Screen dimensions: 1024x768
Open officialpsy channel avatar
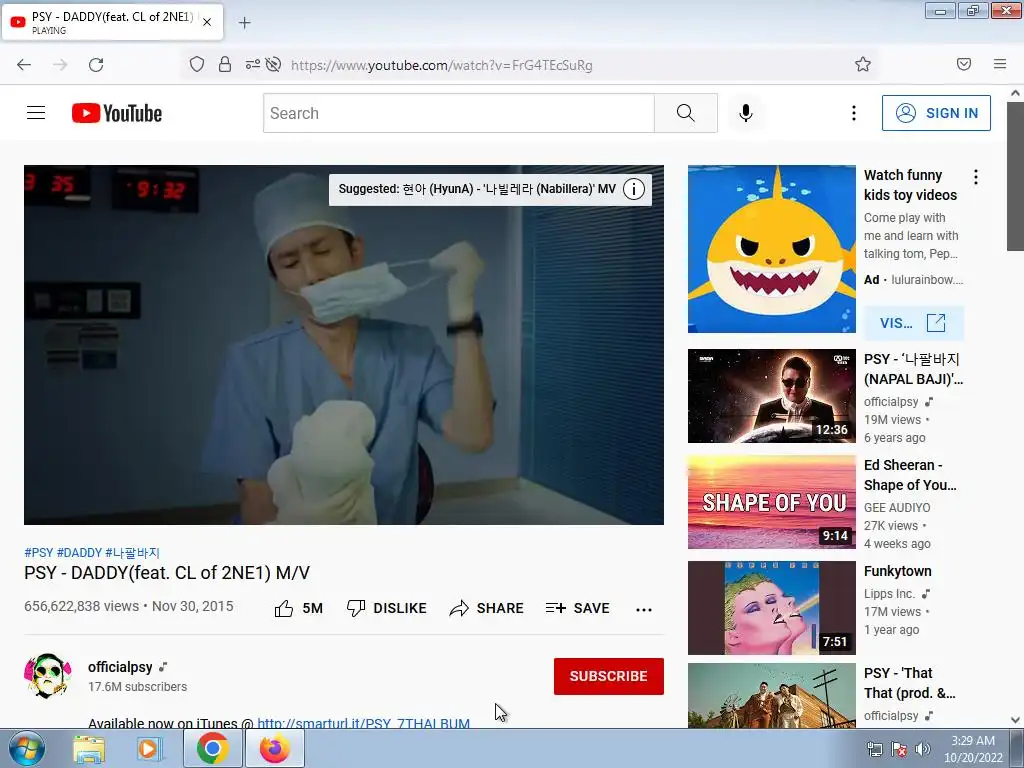click(x=48, y=676)
